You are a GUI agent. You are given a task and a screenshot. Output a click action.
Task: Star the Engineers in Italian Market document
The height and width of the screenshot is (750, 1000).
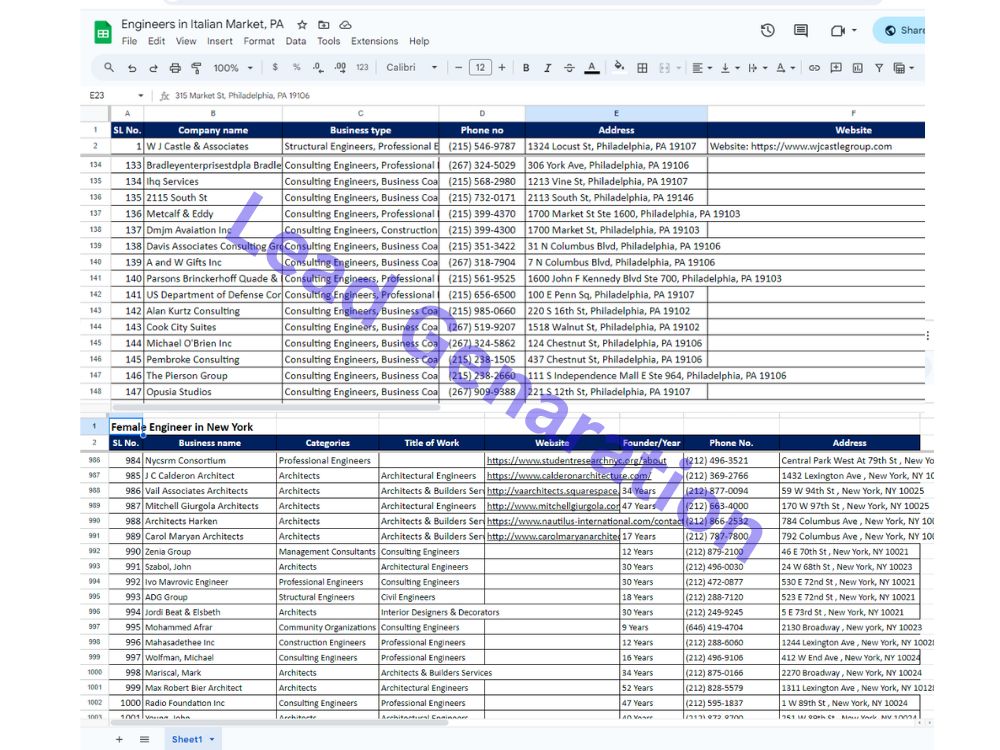tap(302, 25)
